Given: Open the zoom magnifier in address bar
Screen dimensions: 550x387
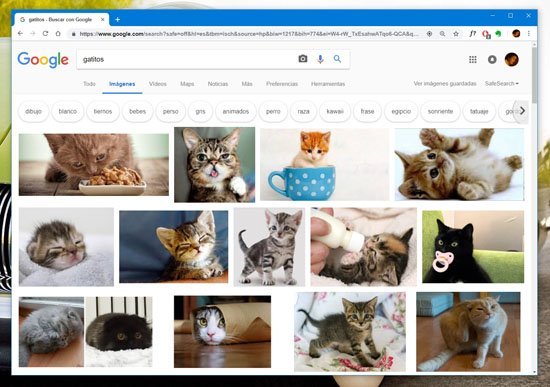Looking at the screenshot, I should point(442,34).
